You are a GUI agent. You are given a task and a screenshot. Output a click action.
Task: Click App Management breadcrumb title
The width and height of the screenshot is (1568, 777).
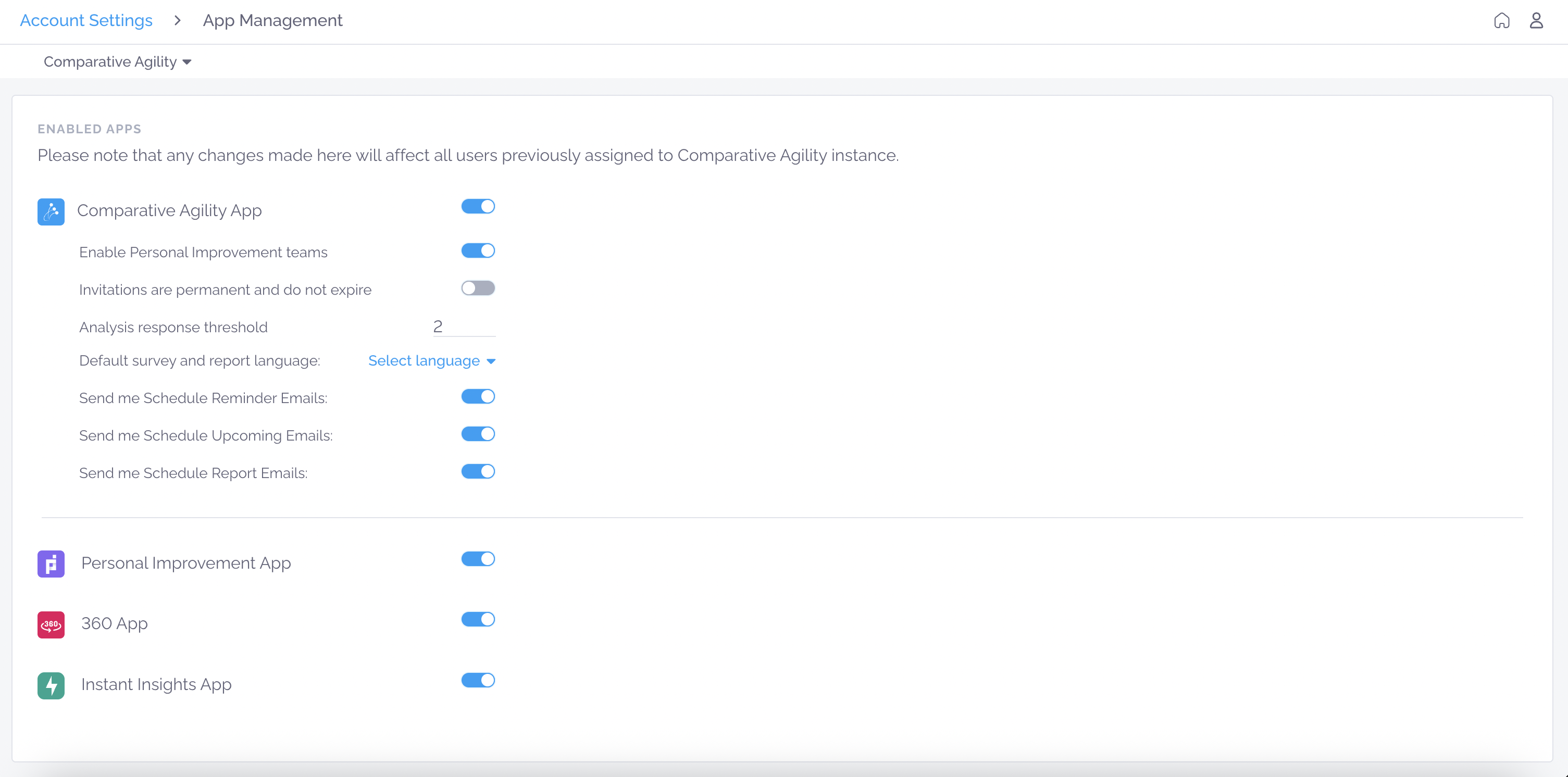point(272,21)
